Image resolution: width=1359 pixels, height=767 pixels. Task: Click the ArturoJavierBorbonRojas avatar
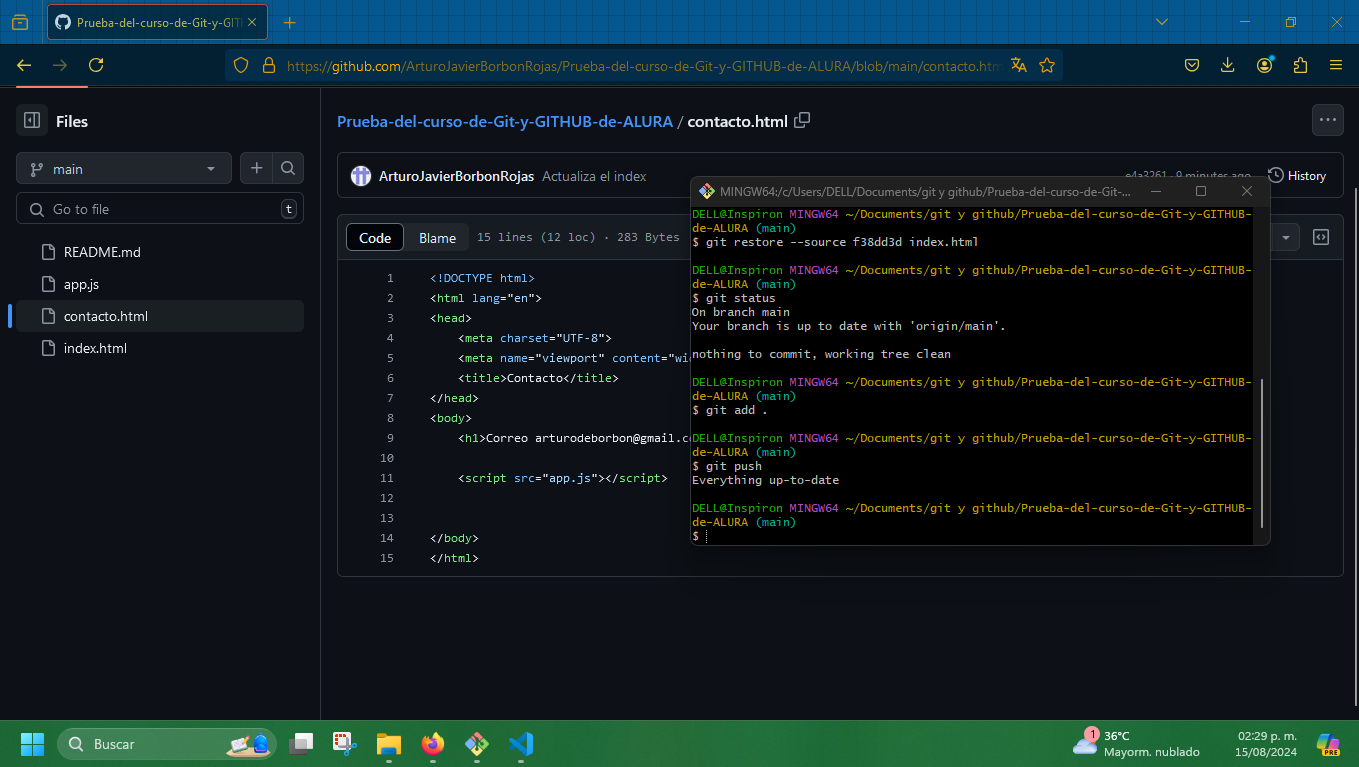[361, 176]
